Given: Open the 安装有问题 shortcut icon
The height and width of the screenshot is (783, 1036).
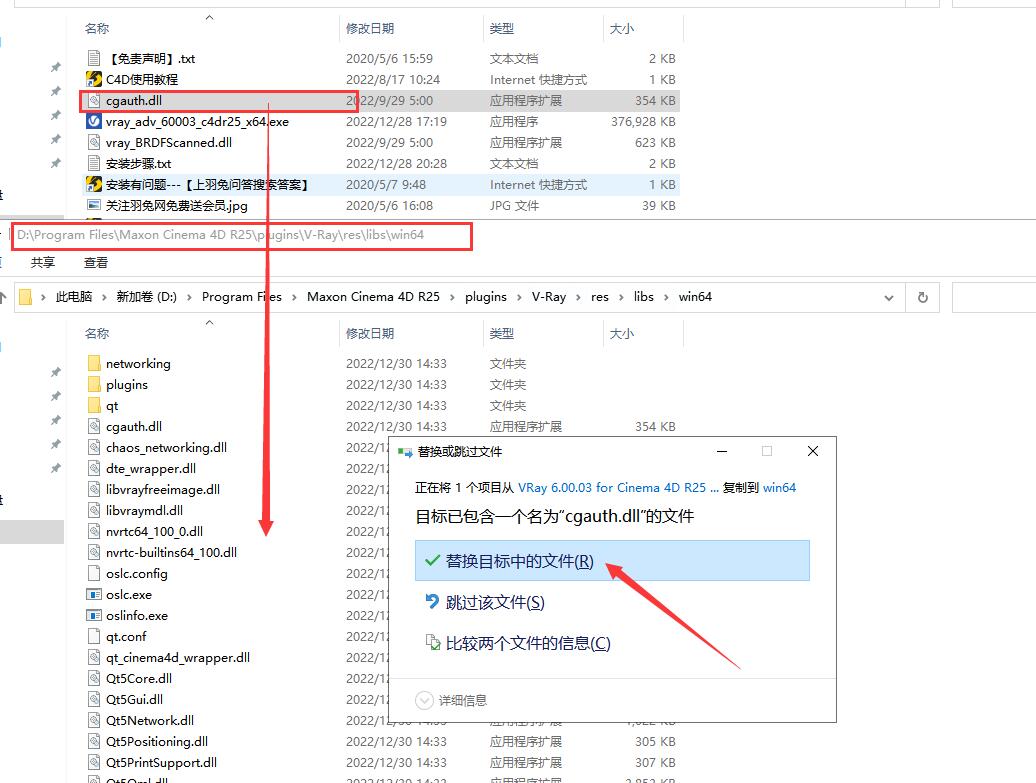Looking at the screenshot, I should pyautogui.click(x=94, y=184).
